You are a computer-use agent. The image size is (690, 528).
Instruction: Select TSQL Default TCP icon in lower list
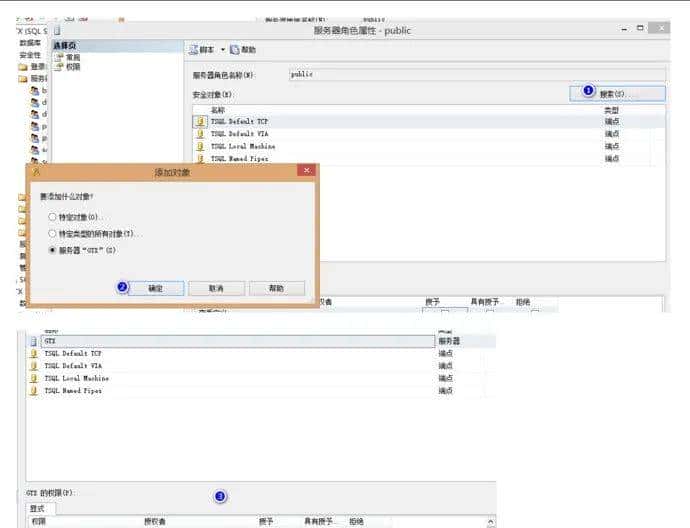[x=34, y=353]
